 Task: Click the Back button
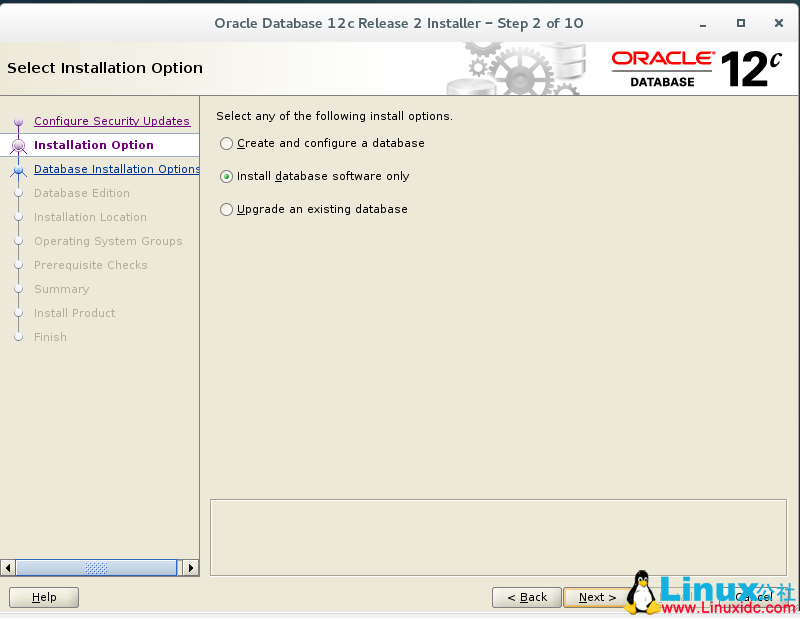click(x=527, y=597)
